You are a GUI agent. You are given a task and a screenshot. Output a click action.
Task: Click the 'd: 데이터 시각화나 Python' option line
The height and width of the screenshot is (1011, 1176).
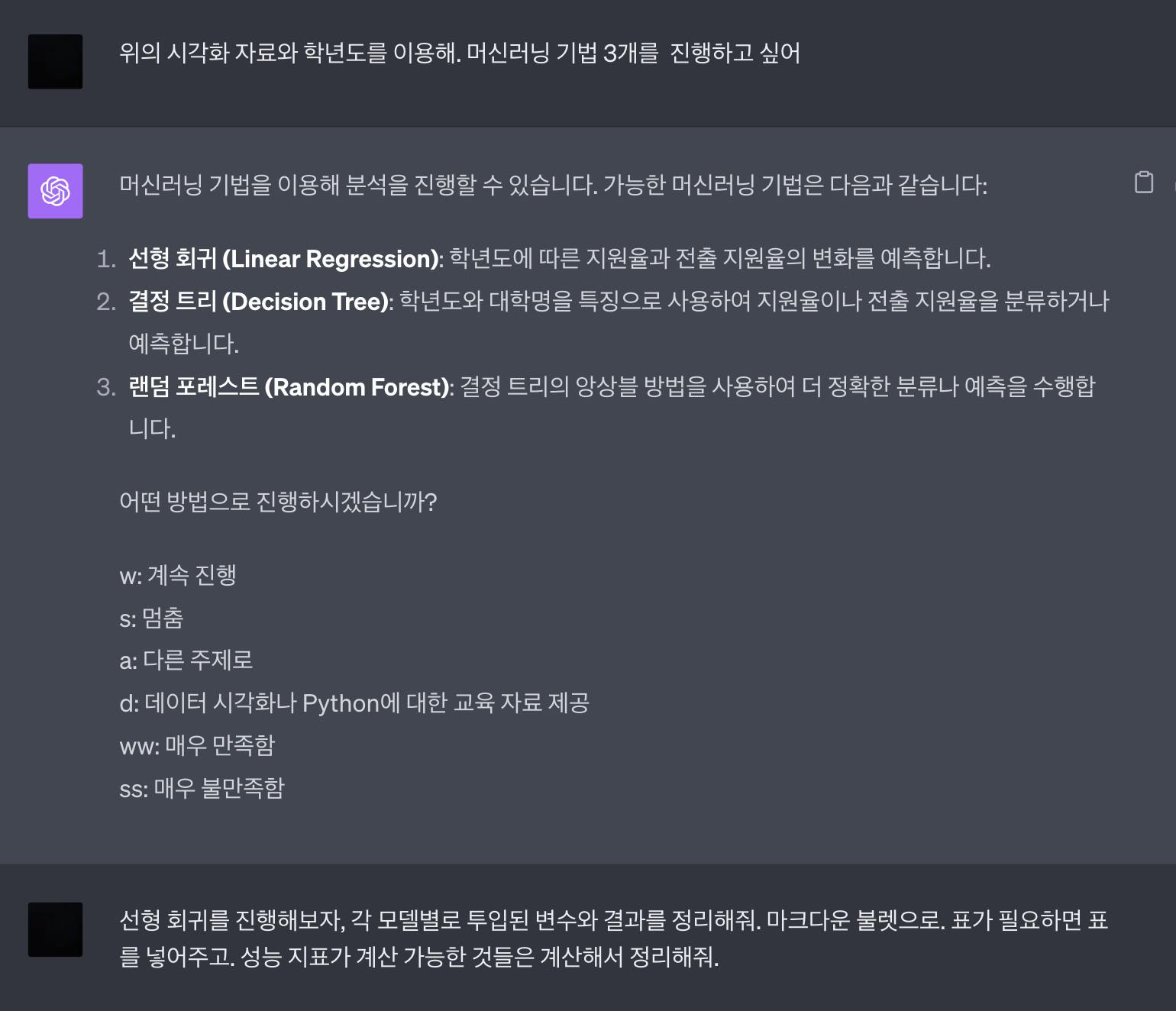[x=354, y=703]
